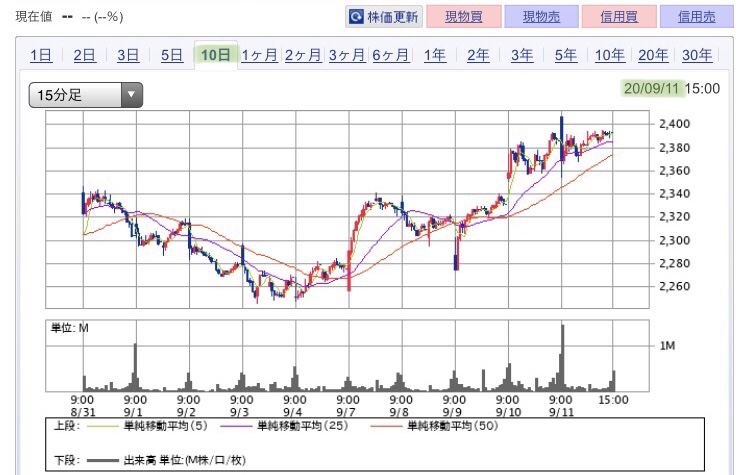The image size is (741, 475).
Task: Click the 2,360 price axis label
Action: [x=674, y=170]
